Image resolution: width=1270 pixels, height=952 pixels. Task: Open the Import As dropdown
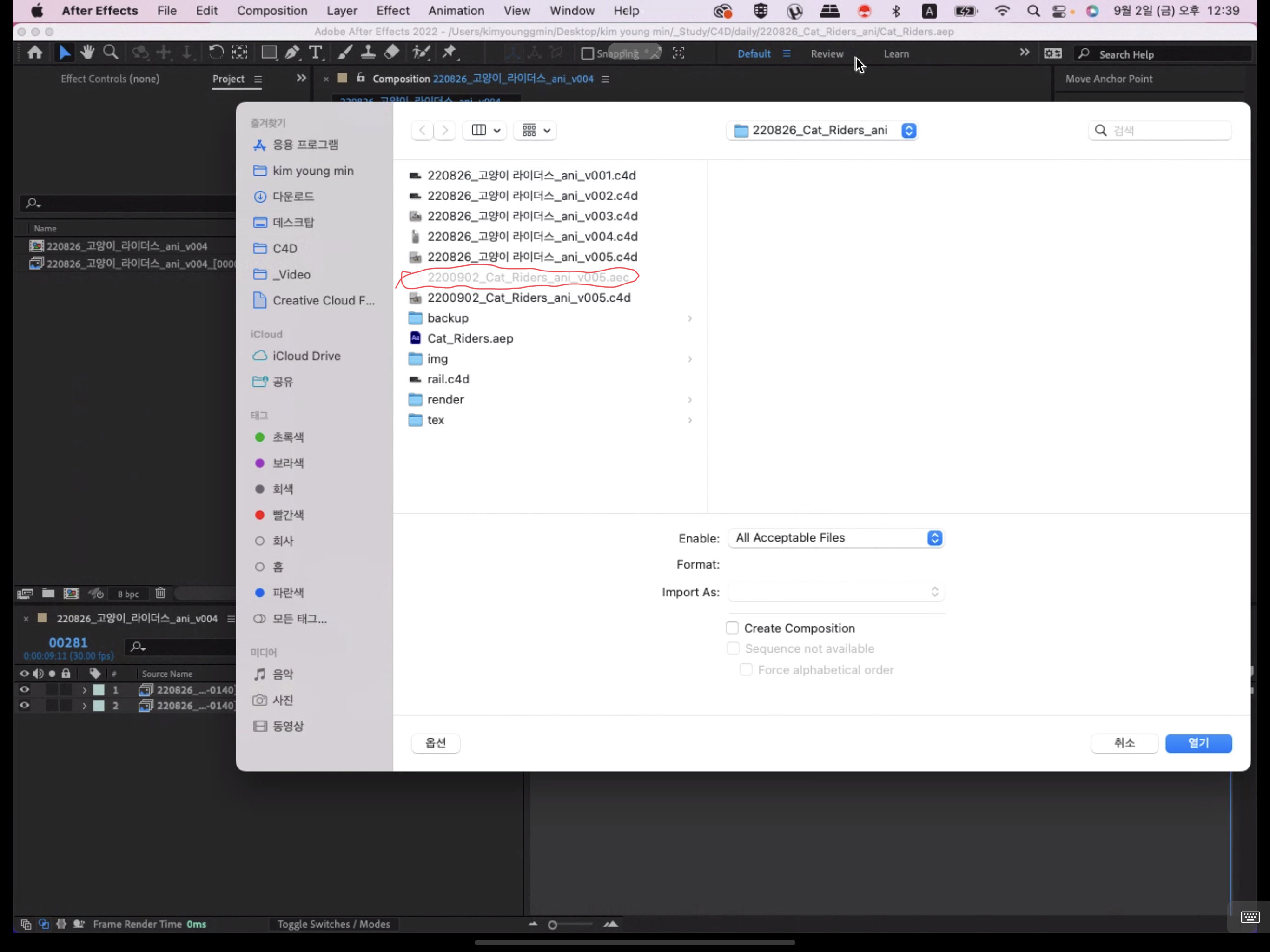coord(835,592)
